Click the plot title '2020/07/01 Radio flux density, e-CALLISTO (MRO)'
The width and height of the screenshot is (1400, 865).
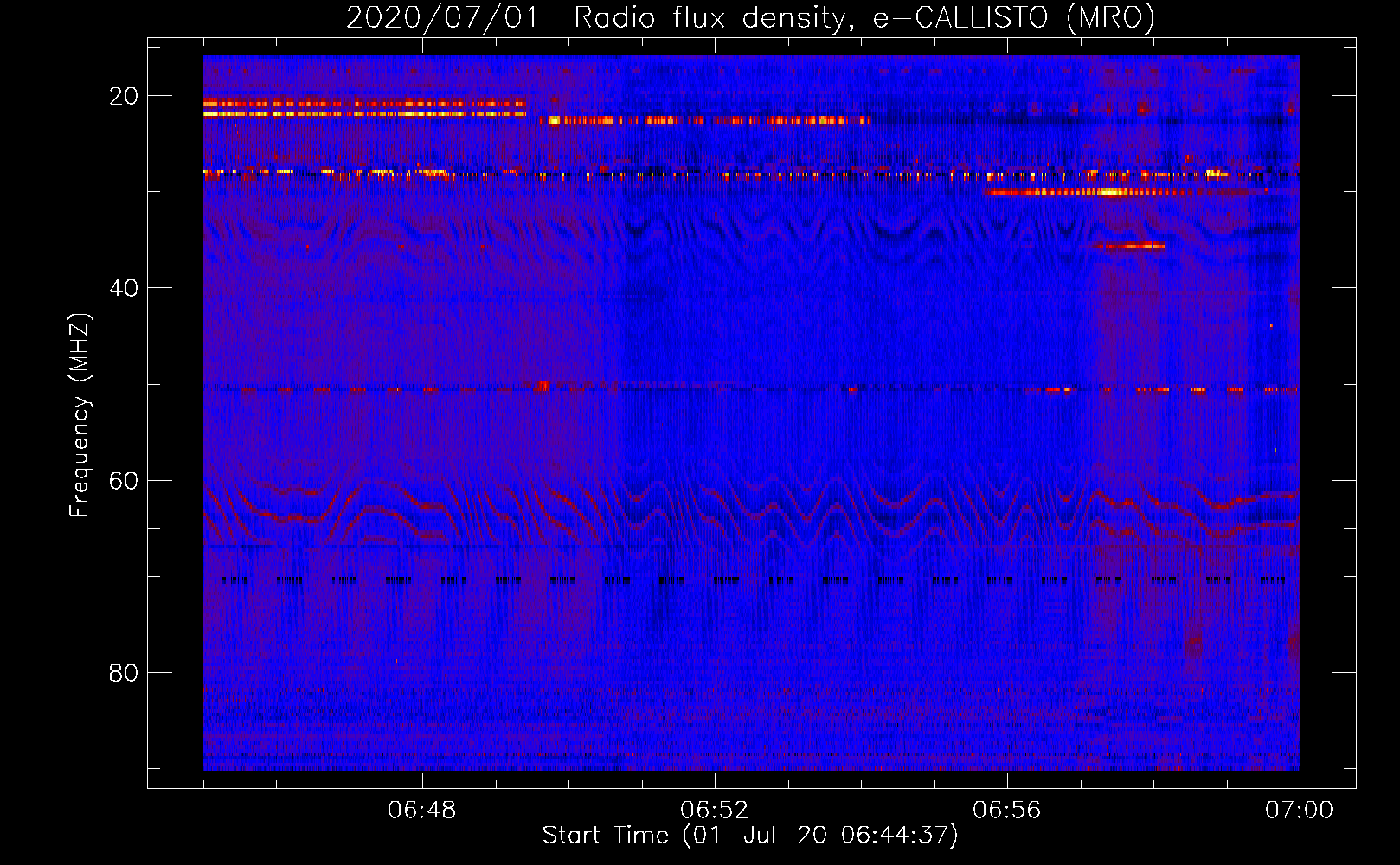[x=750, y=17]
